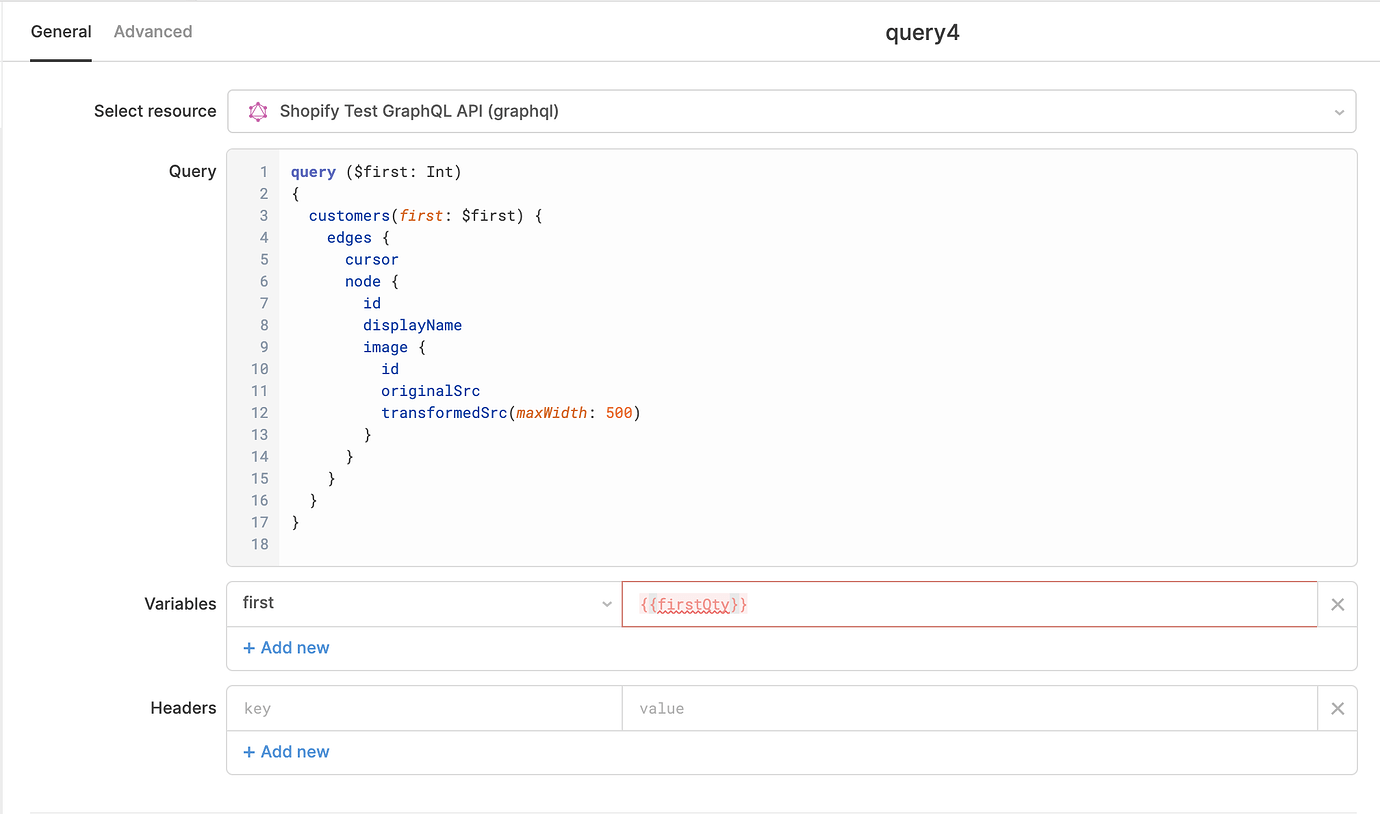
Task: Click the "customers" keyword in the query
Action: (x=349, y=215)
